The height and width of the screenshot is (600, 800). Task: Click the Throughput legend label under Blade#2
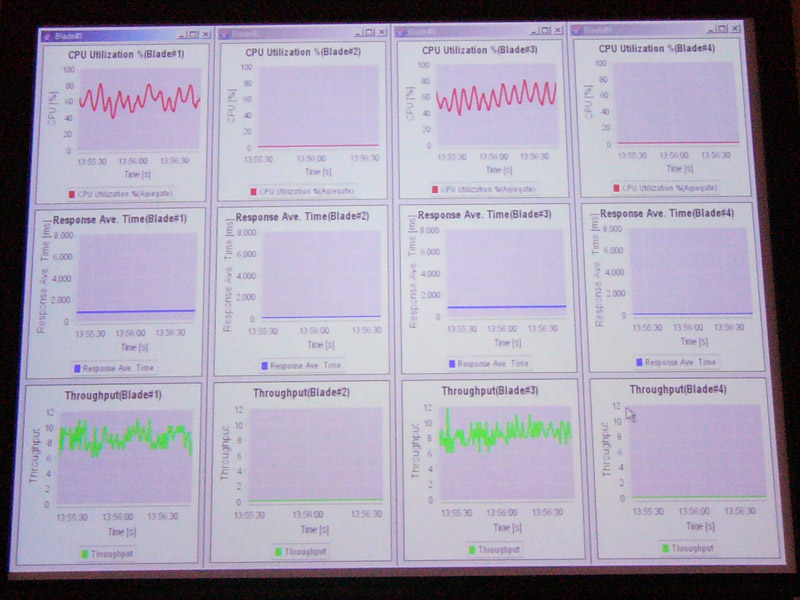[x=305, y=551]
